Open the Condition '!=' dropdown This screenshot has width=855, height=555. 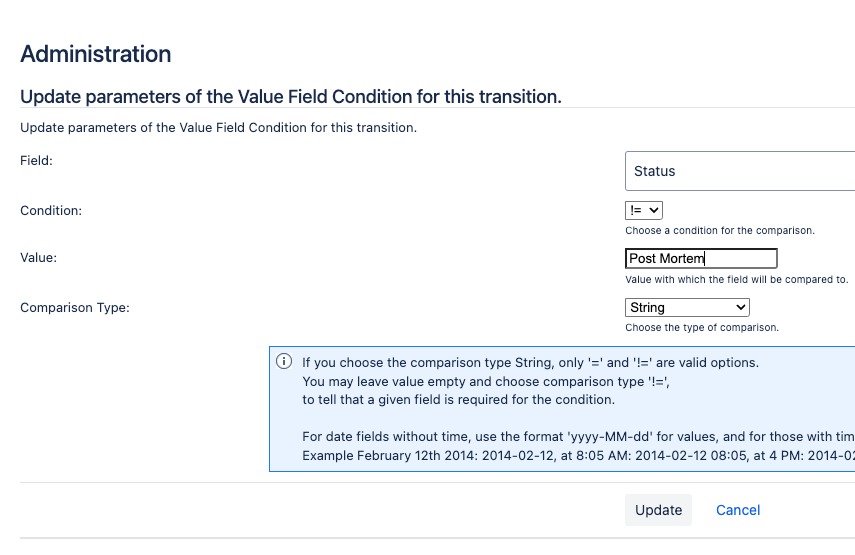click(643, 210)
